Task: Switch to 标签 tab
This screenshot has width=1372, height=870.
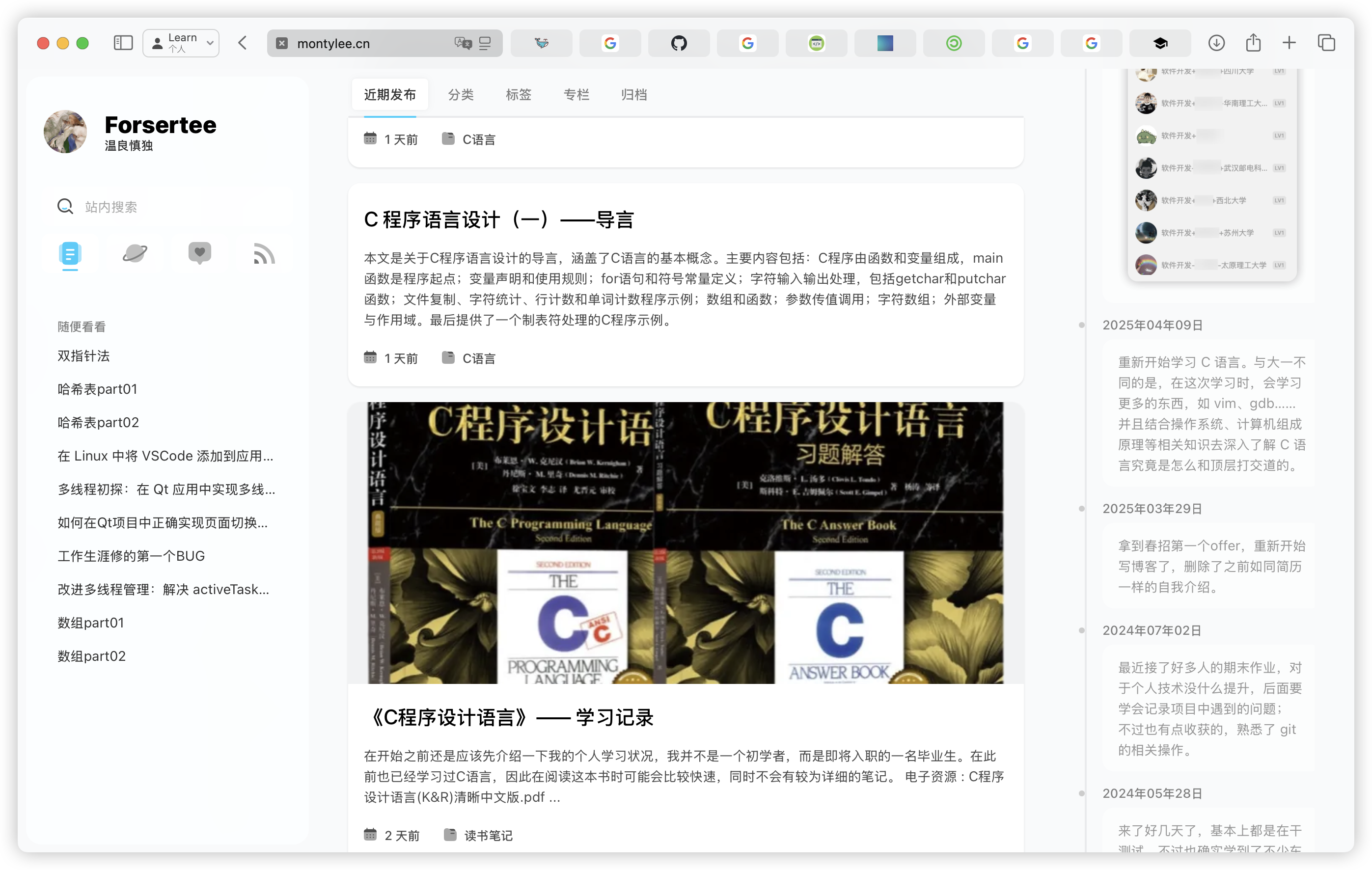Action: pyautogui.click(x=519, y=95)
